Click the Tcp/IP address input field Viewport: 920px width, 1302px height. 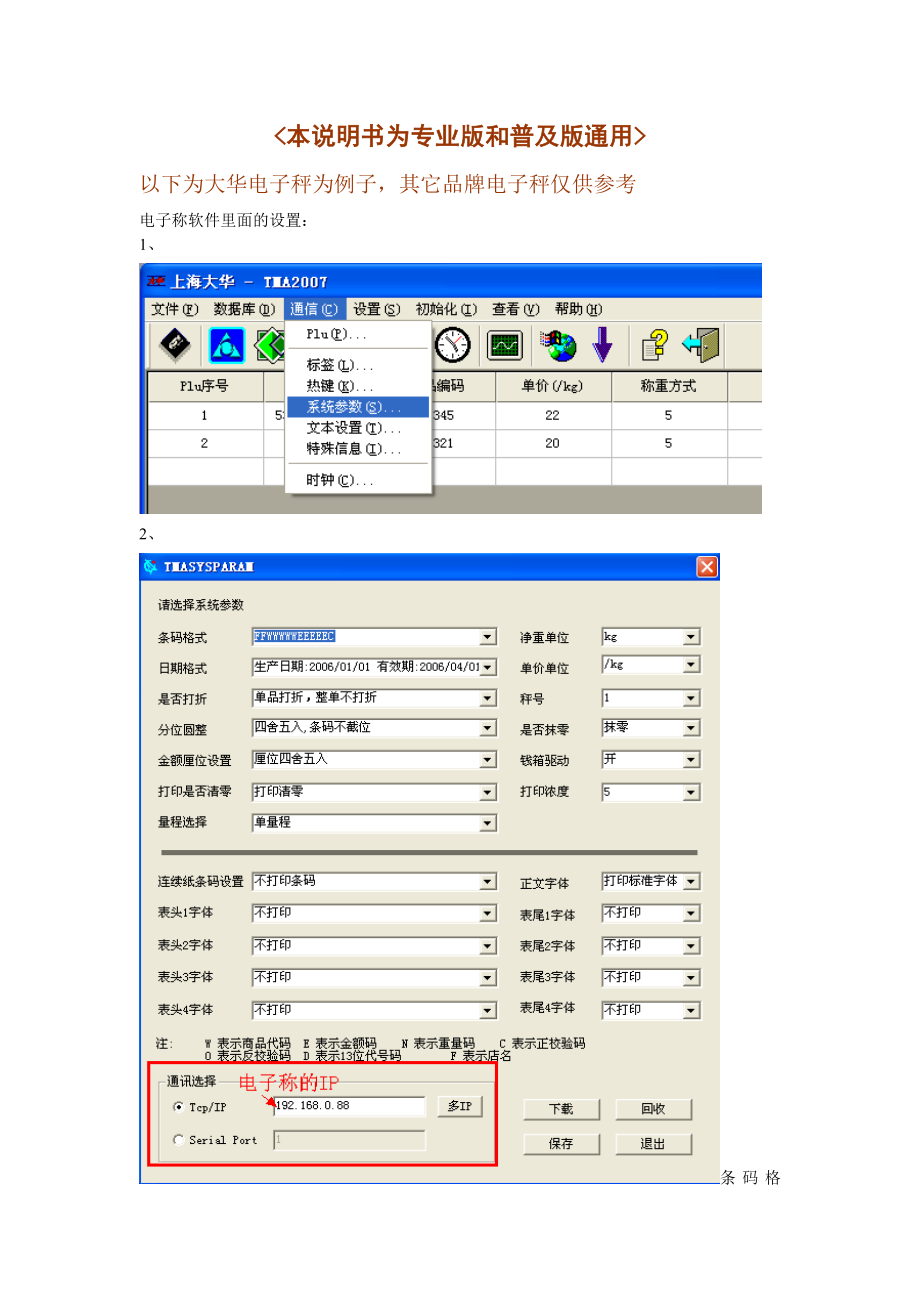pyautogui.click(x=350, y=1107)
